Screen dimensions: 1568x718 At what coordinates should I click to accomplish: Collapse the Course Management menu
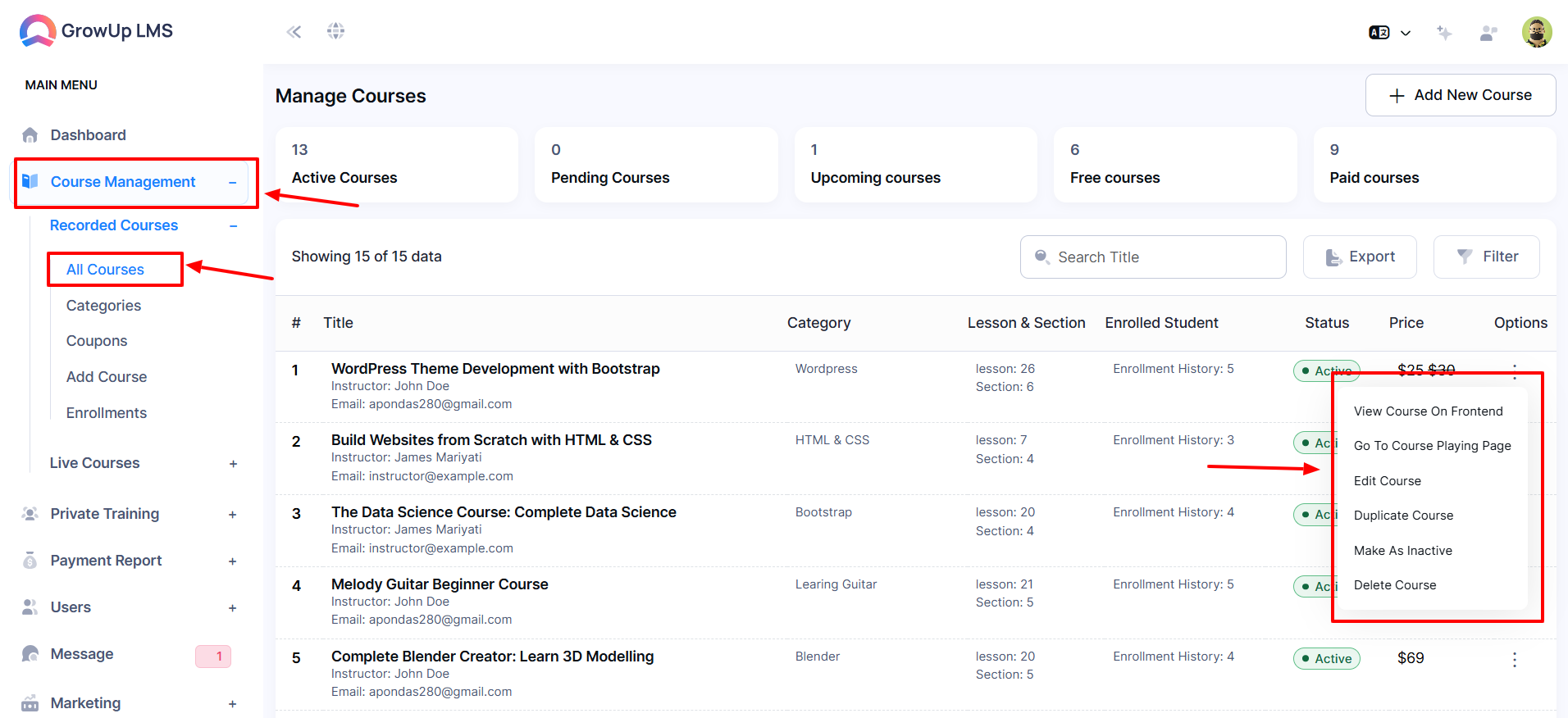point(233,183)
